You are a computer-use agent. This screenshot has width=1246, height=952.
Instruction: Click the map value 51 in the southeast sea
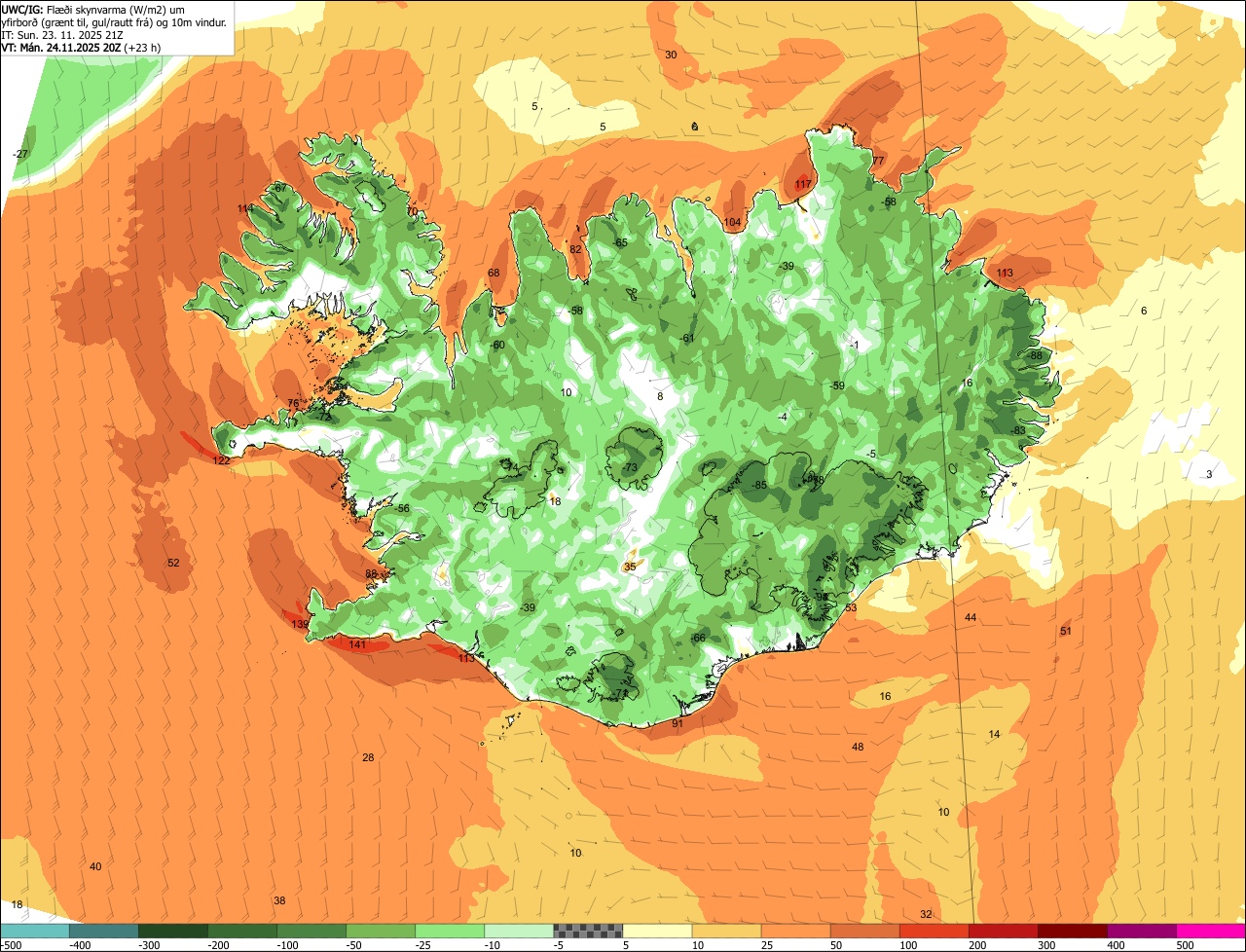click(1066, 631)
